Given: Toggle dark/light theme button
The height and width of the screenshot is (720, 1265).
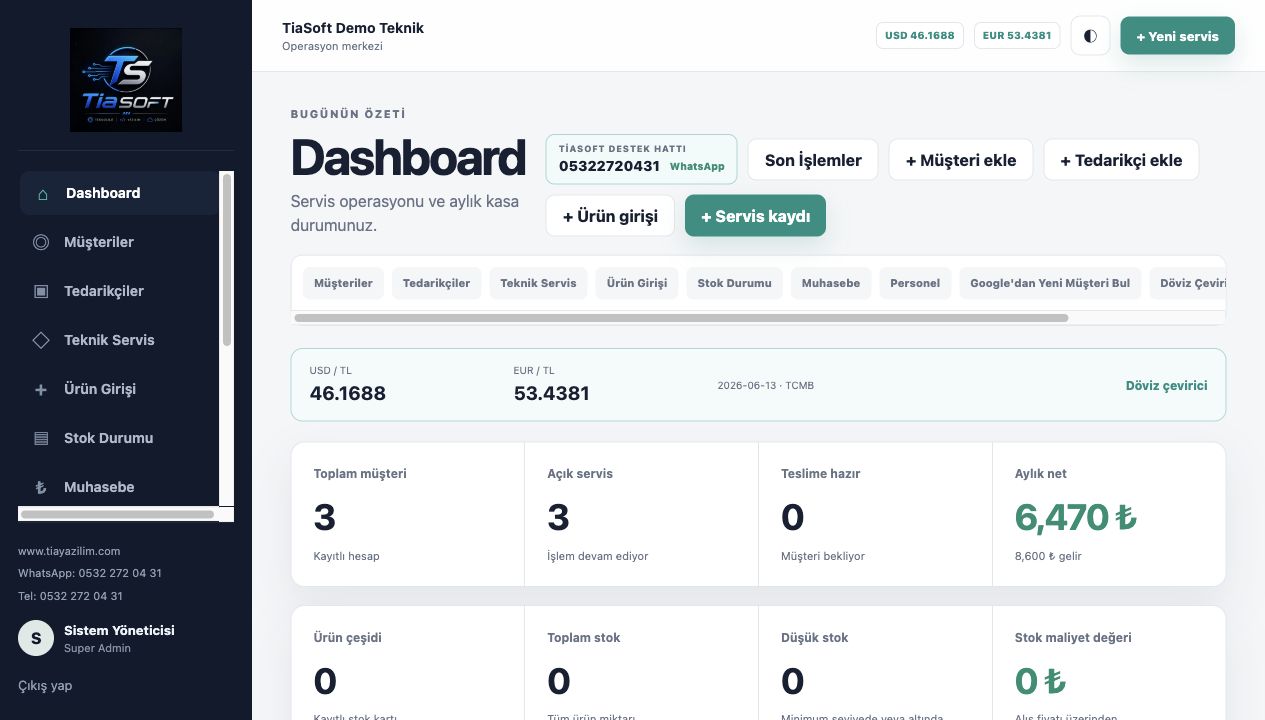Looking at the screenshot, I should (x=1090, y=36).
